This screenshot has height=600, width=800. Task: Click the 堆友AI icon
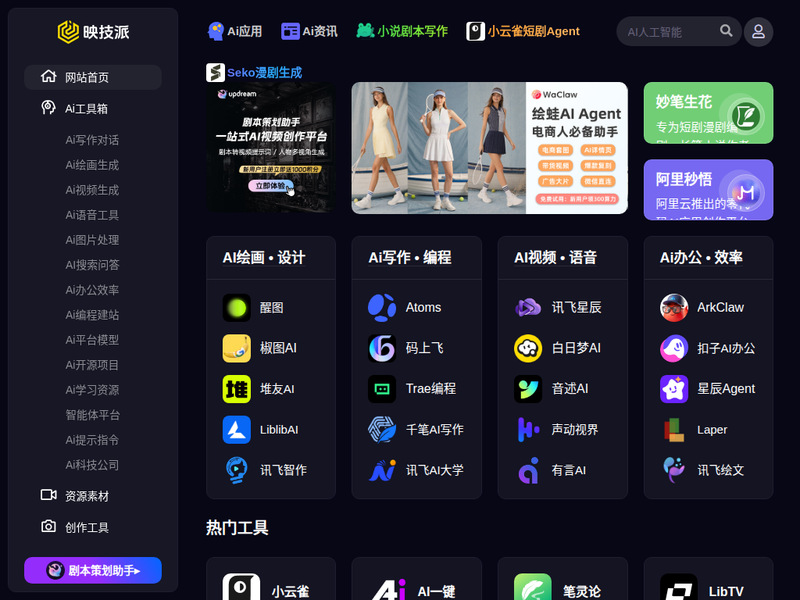pos(236,389)
